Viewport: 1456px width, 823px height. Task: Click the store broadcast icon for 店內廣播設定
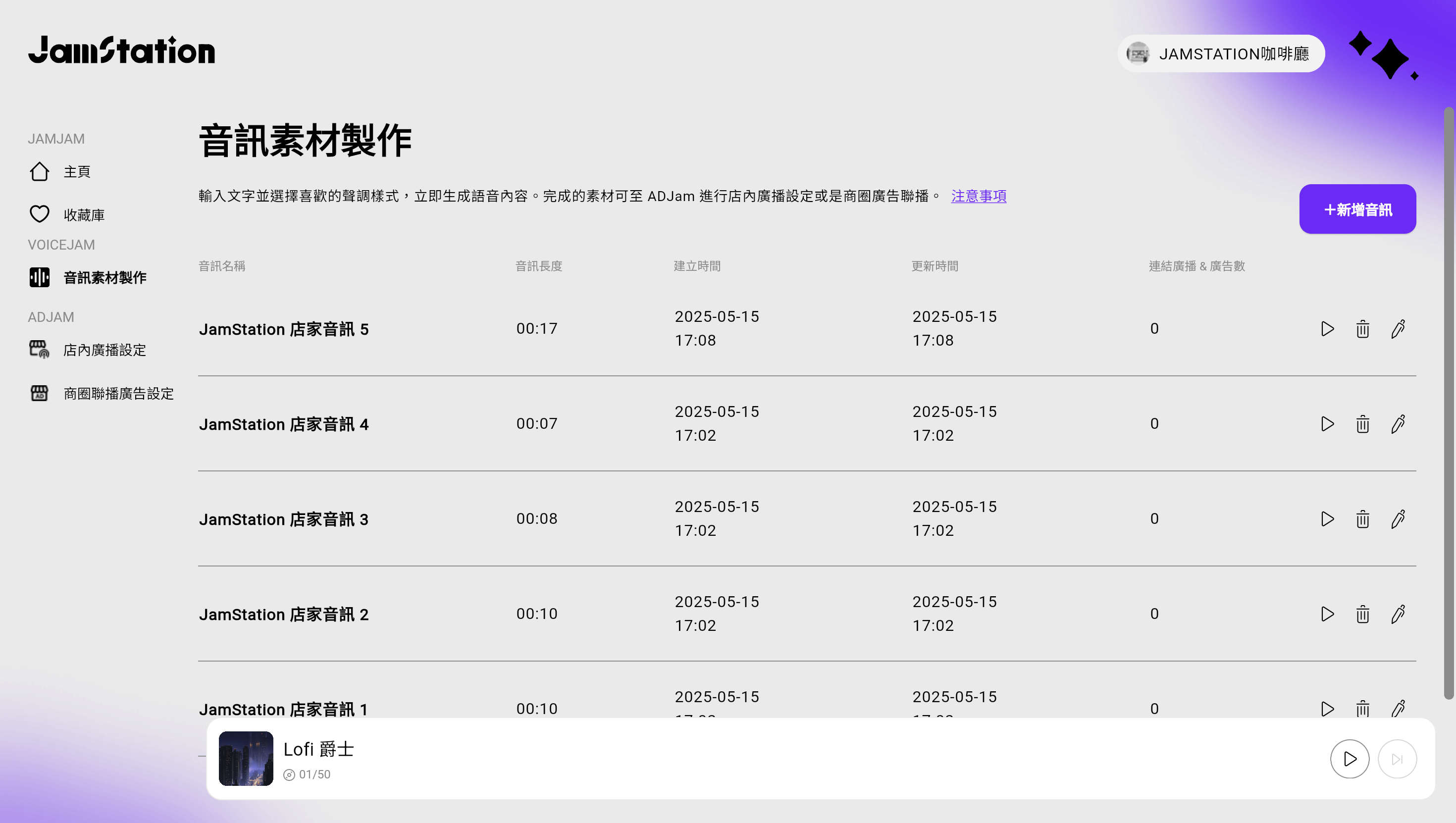click(x=40, y=349)
